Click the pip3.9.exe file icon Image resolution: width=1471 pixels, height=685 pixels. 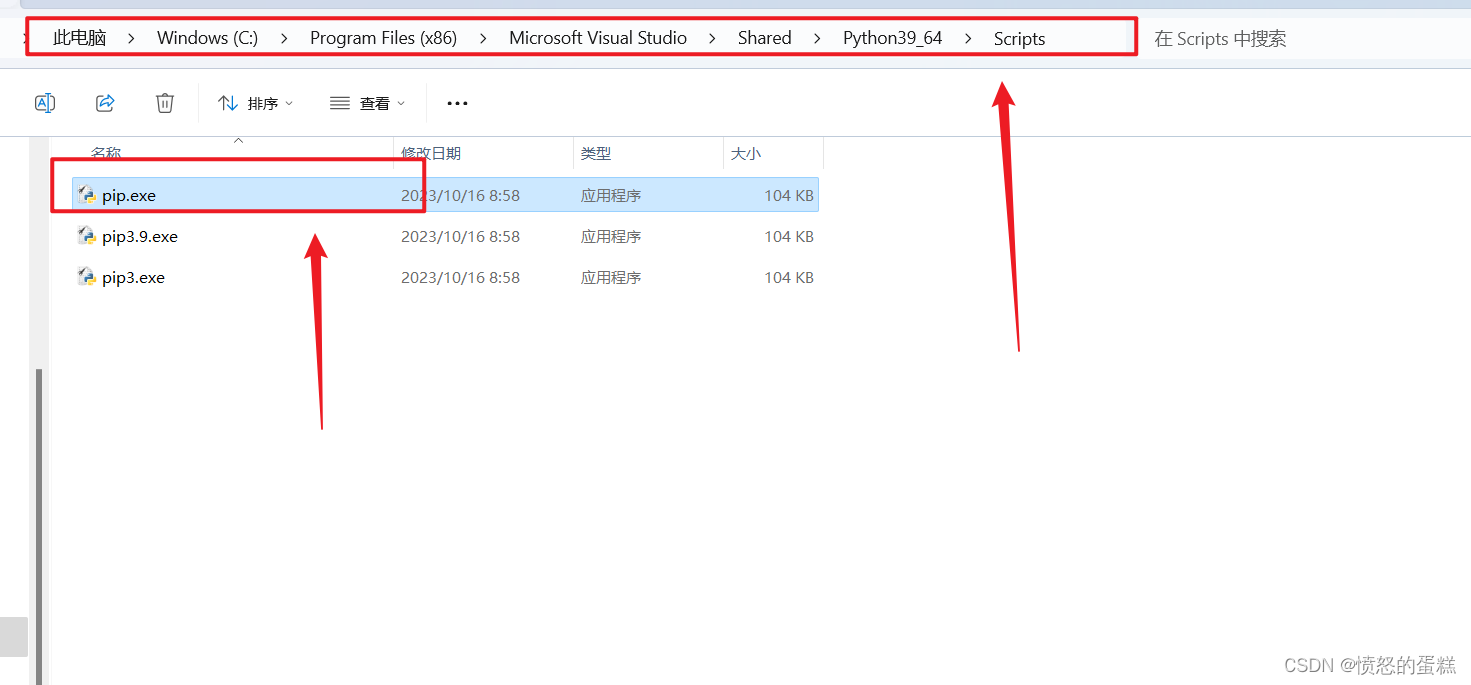click(x=87, y=236)
